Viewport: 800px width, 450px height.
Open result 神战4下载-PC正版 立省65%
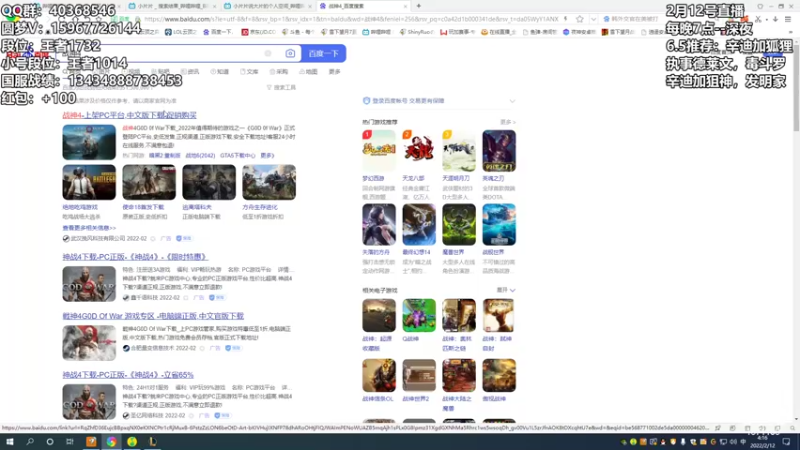point(128,375)
